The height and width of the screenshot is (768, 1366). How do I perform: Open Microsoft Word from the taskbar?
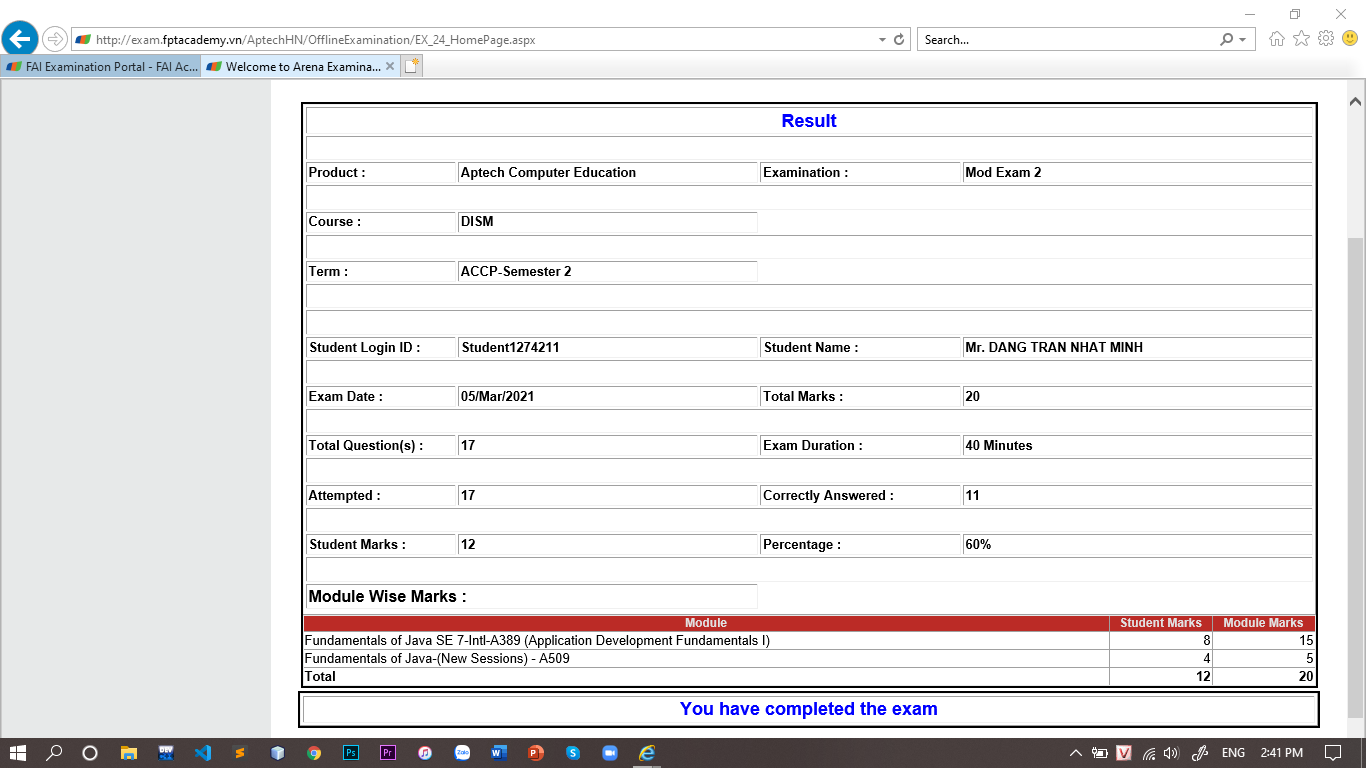[x=499, y=752]
